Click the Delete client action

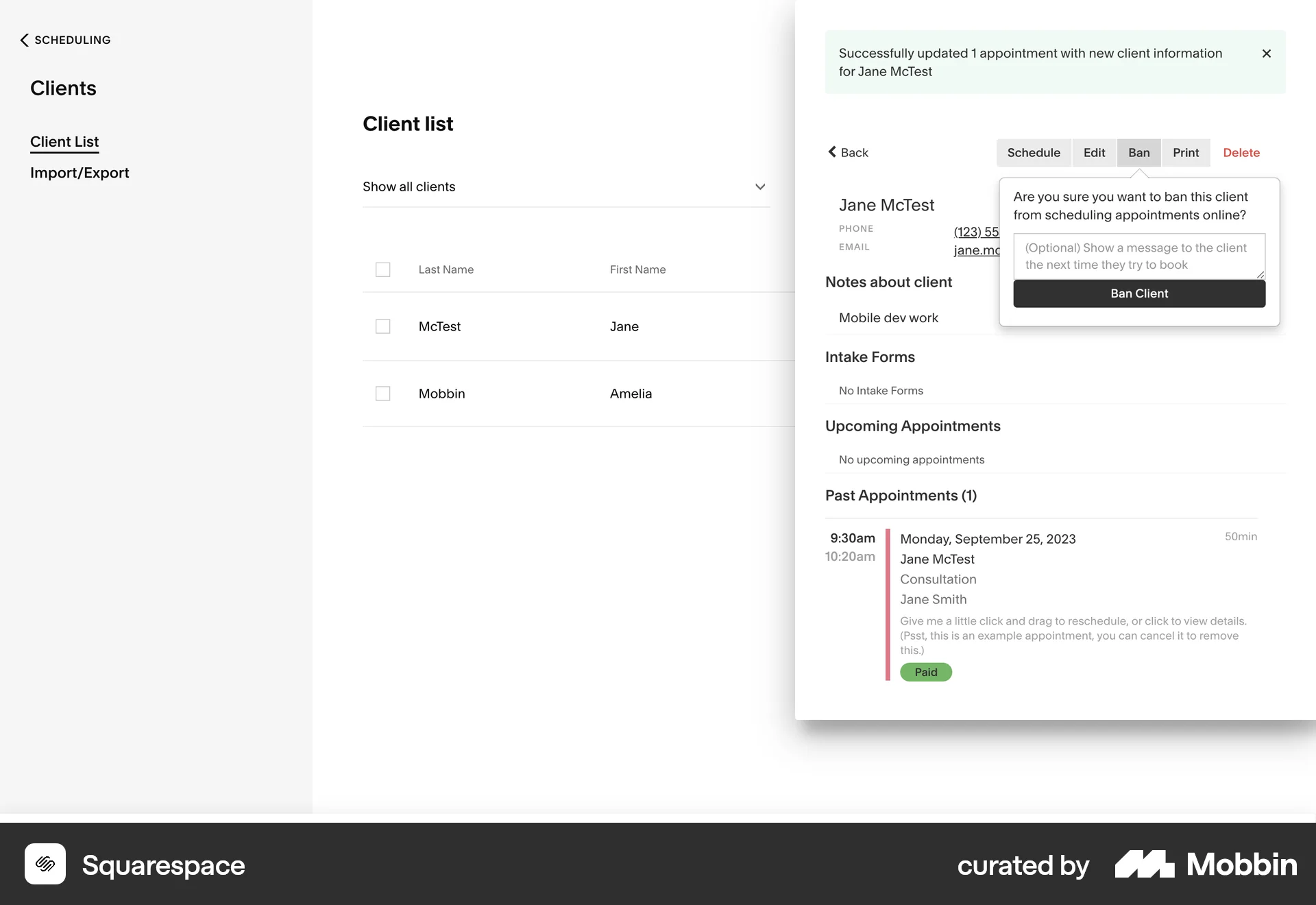coord(1242,152)
